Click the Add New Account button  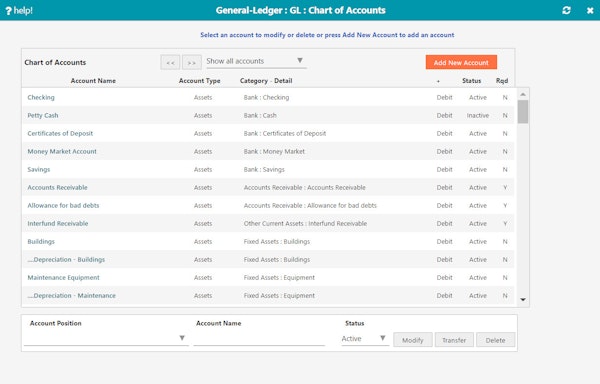tap(461, 62)
